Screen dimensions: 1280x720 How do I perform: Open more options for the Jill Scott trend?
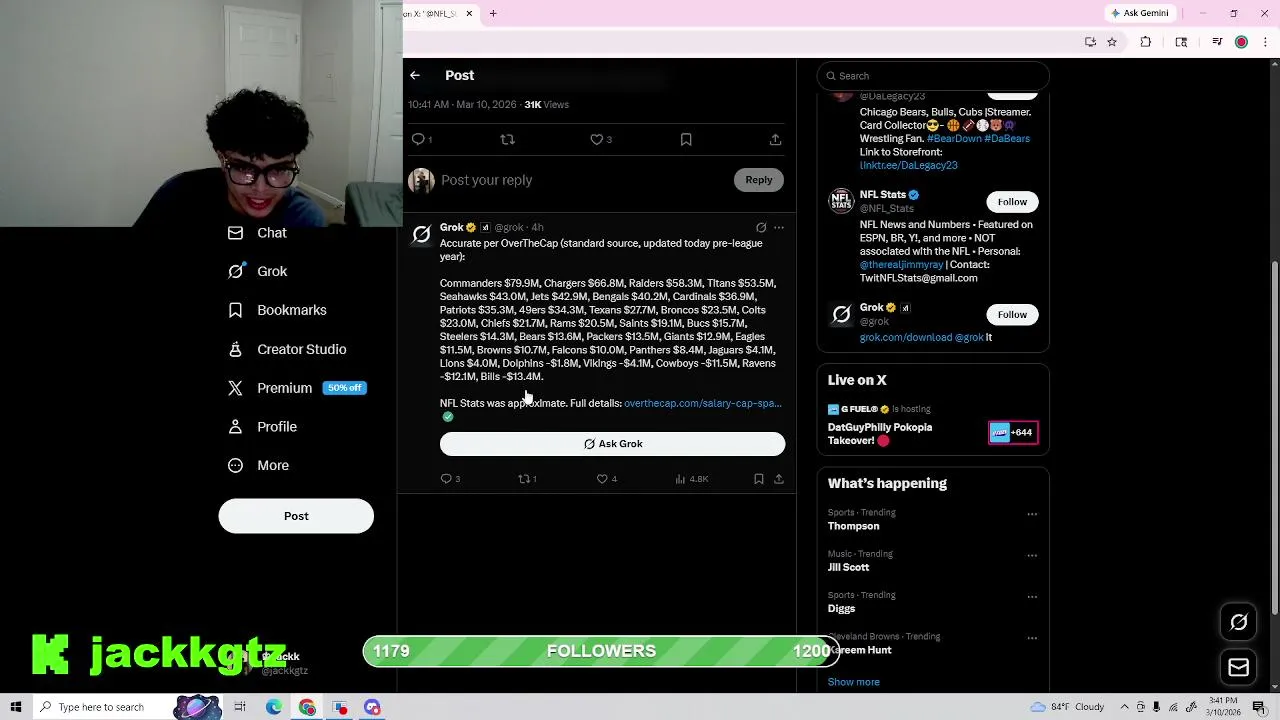coord(1032,555)
